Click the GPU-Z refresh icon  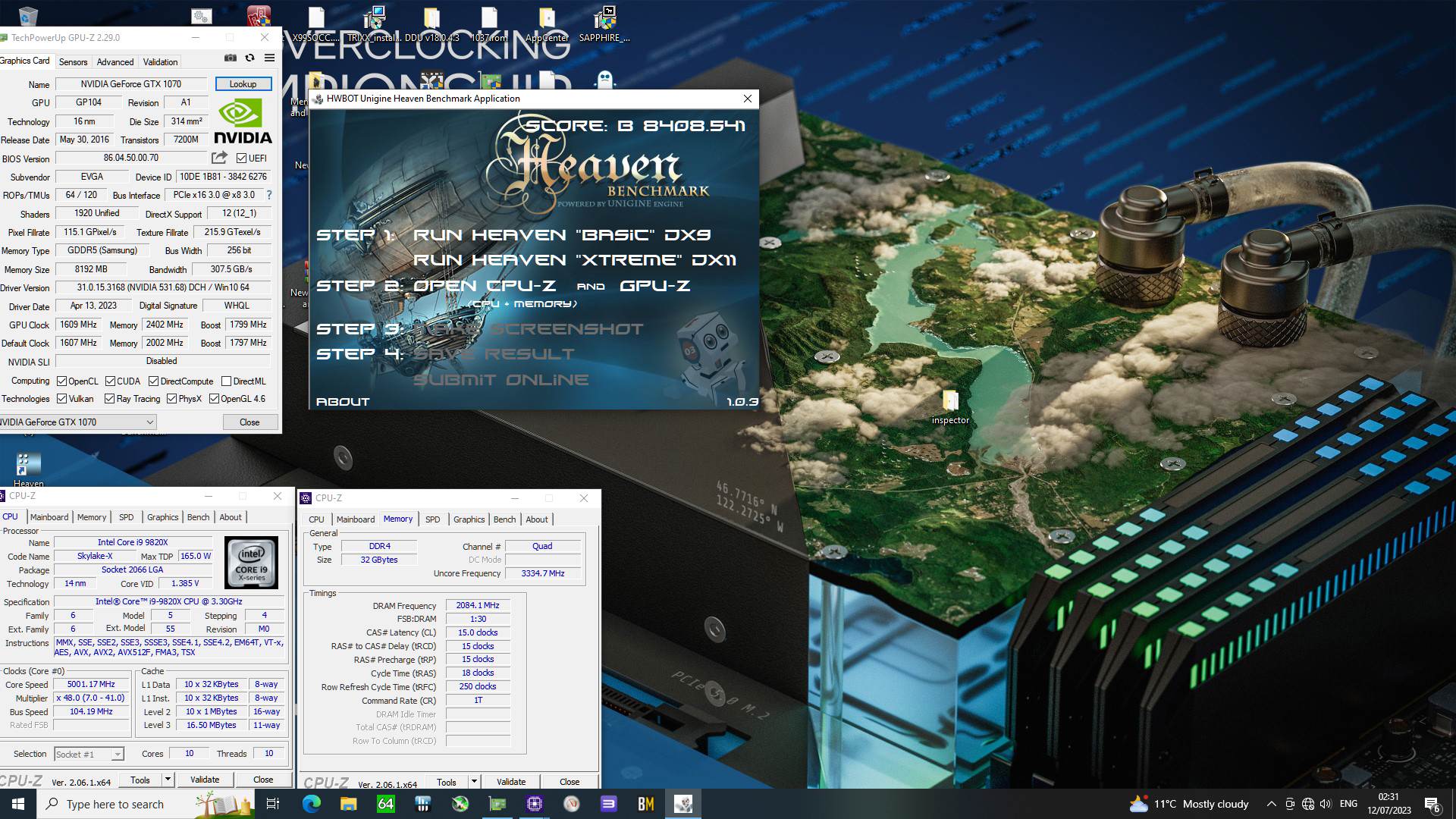click(249, 58)
